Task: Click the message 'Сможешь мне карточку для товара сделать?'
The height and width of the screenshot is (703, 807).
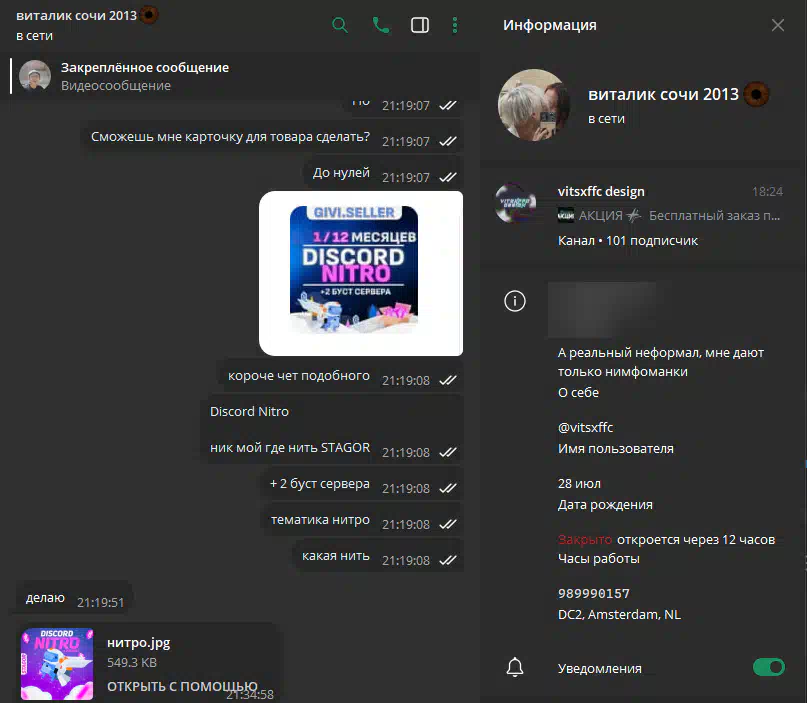Action: point(231,137)
